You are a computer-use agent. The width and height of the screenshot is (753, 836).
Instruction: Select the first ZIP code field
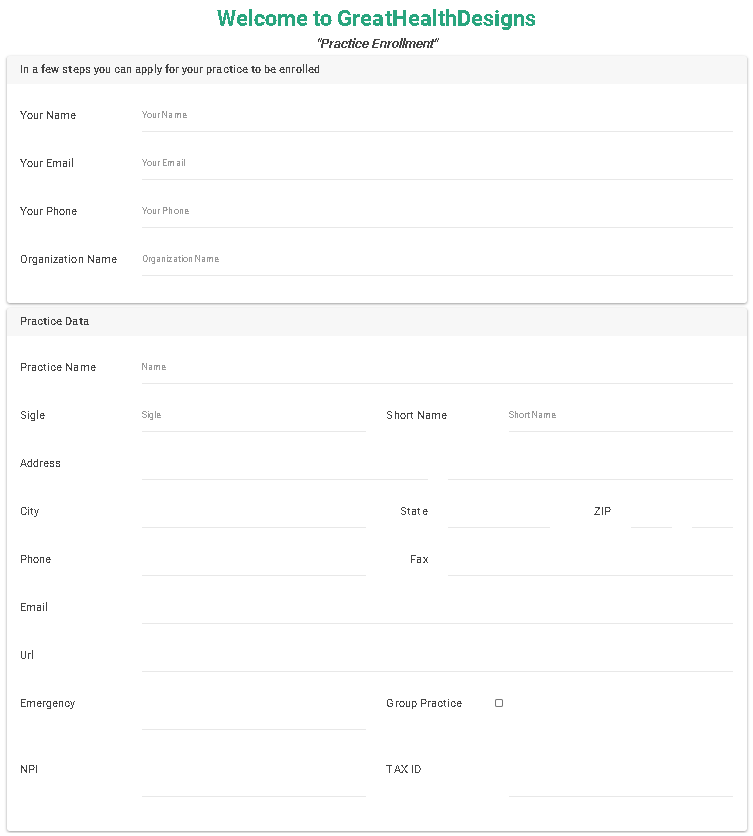click(x=651, y=512)
